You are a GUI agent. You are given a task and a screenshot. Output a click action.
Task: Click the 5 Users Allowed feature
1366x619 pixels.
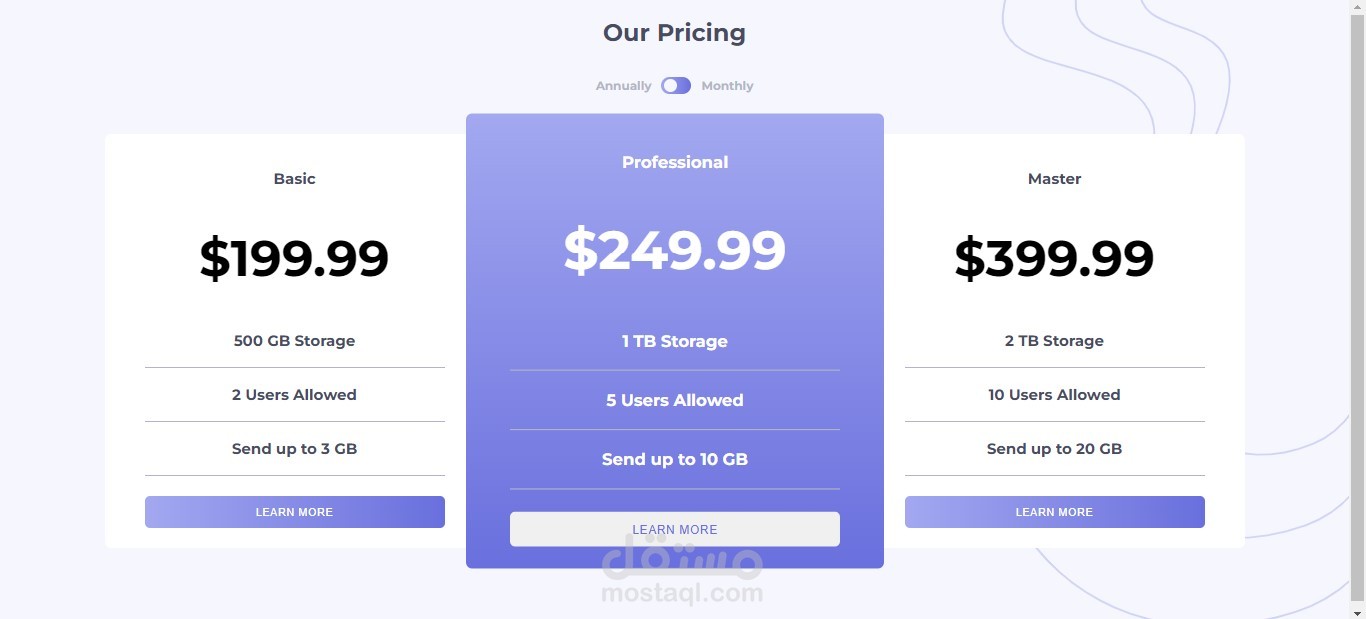pos(674,400)
